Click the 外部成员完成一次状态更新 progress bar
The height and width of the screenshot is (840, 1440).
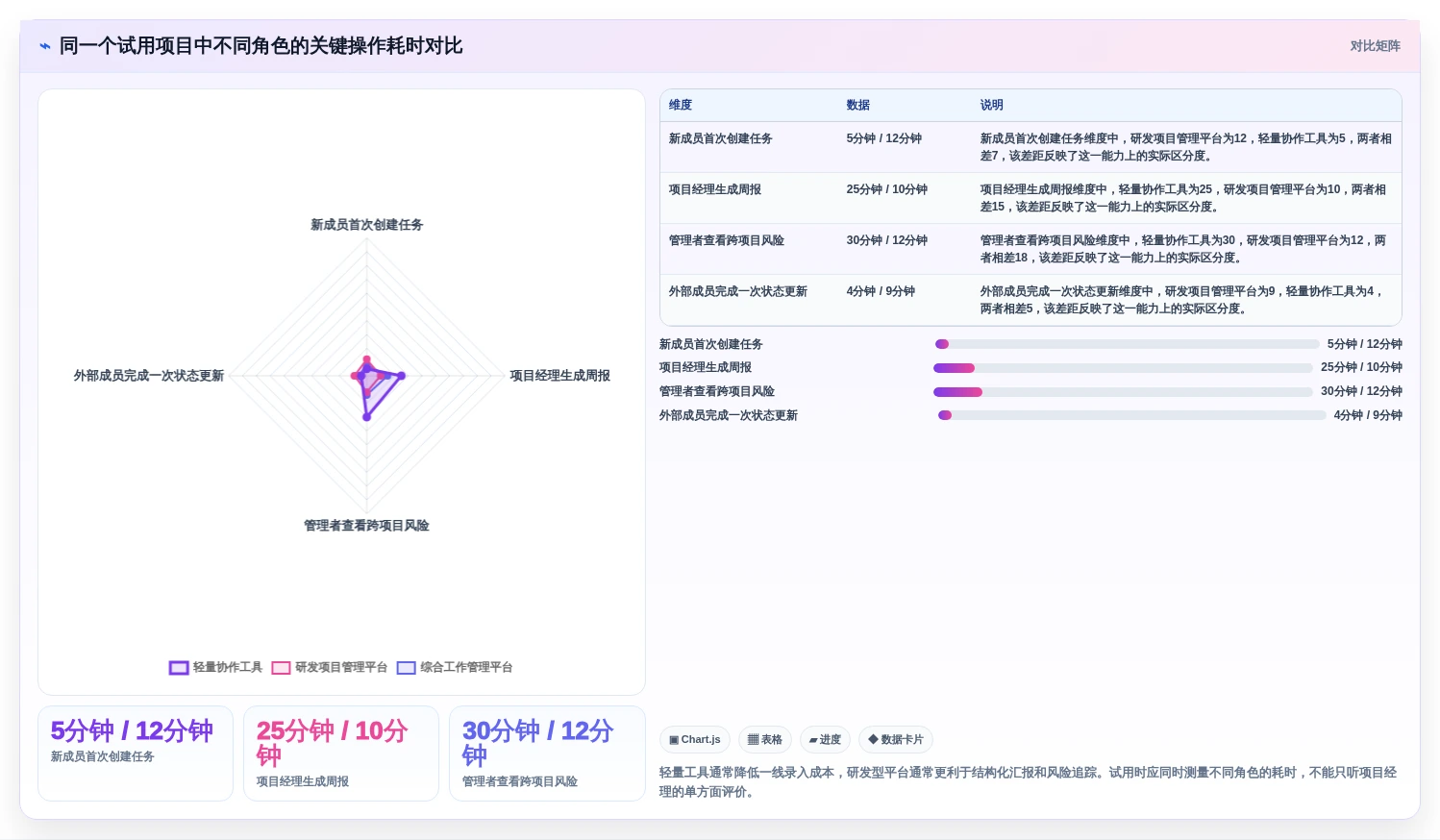pyautogui.click(x=1131, y=415)
